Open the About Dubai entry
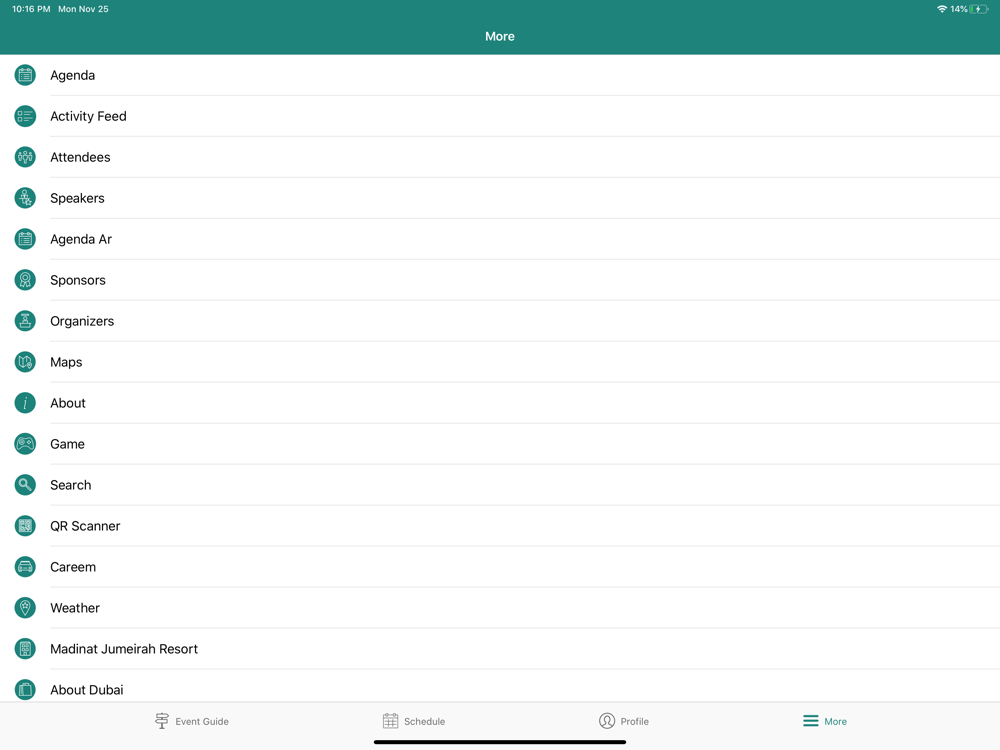This screenshot has width=1000, height=750. (x=500, y=688)
